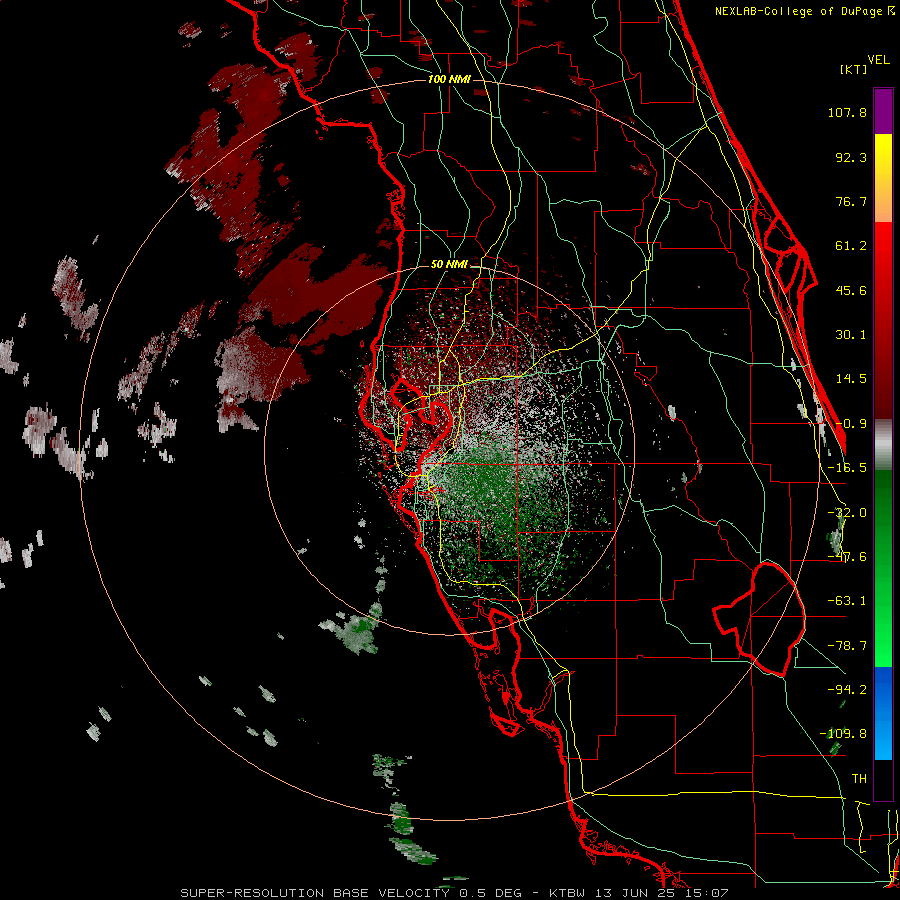Select the 45.6 scale value

(851, 290)
